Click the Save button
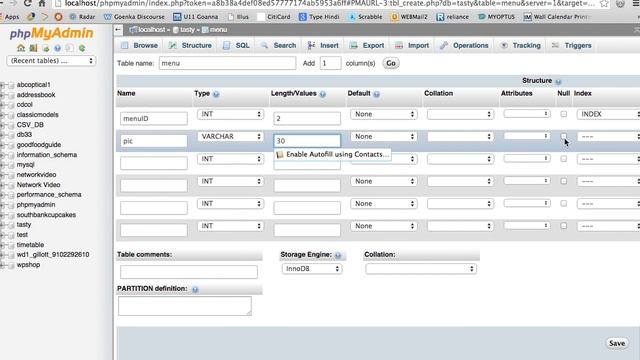The height and width of the screenshot is (360, 640). pyautogui.click(x=617, y=343)
